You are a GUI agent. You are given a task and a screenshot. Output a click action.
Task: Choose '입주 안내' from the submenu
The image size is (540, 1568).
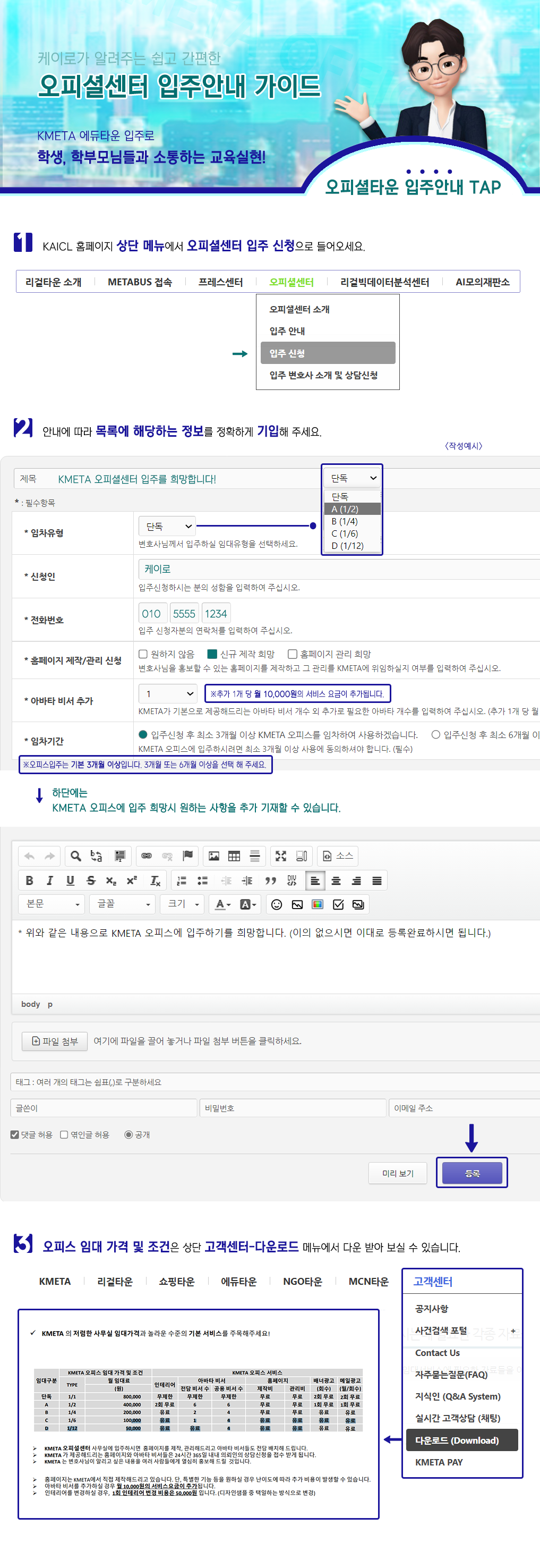coord(287,331)
